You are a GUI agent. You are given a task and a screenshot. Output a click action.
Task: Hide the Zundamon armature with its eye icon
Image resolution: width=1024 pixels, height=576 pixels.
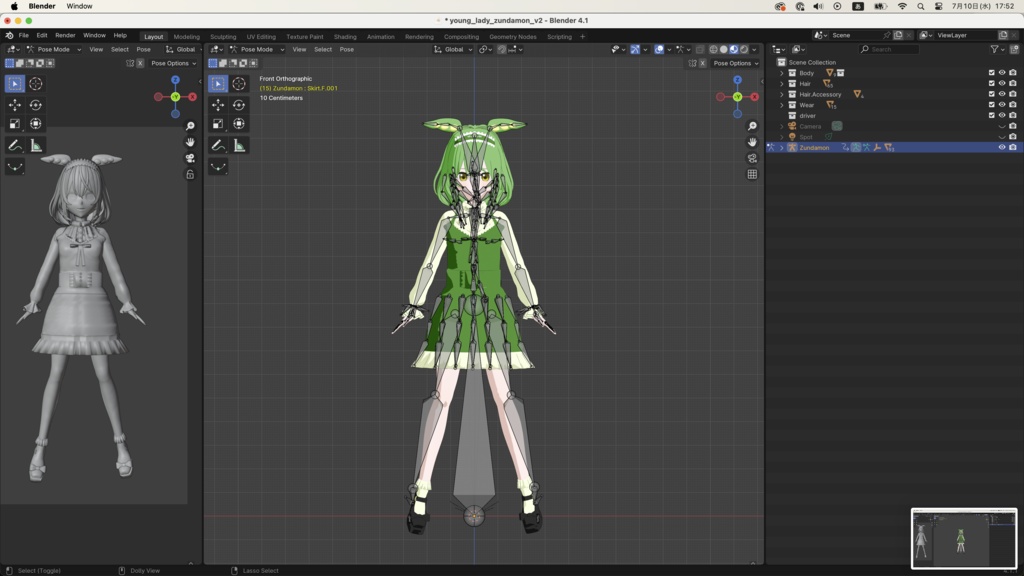(x=1002, y=148)
